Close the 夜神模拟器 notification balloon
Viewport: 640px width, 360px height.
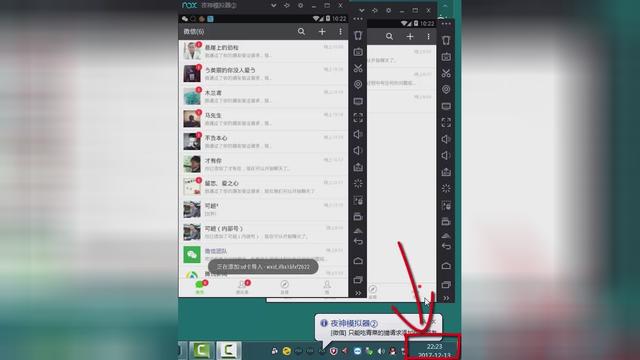[434, 322]
